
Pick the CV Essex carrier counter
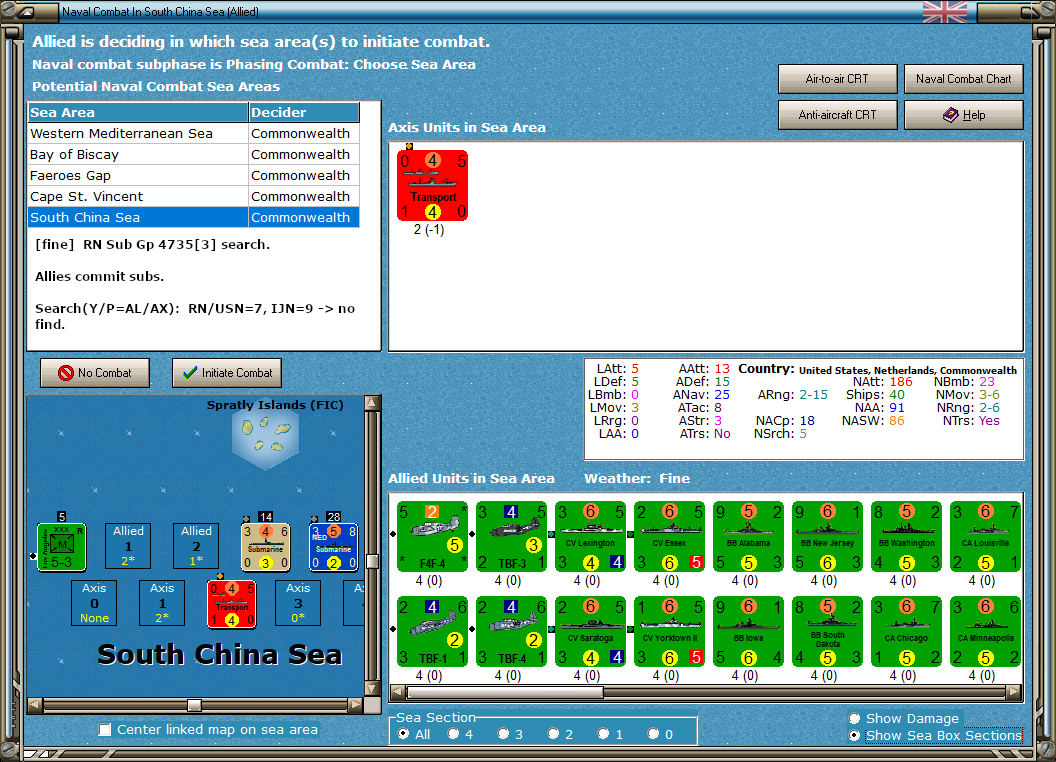[669, 536]
